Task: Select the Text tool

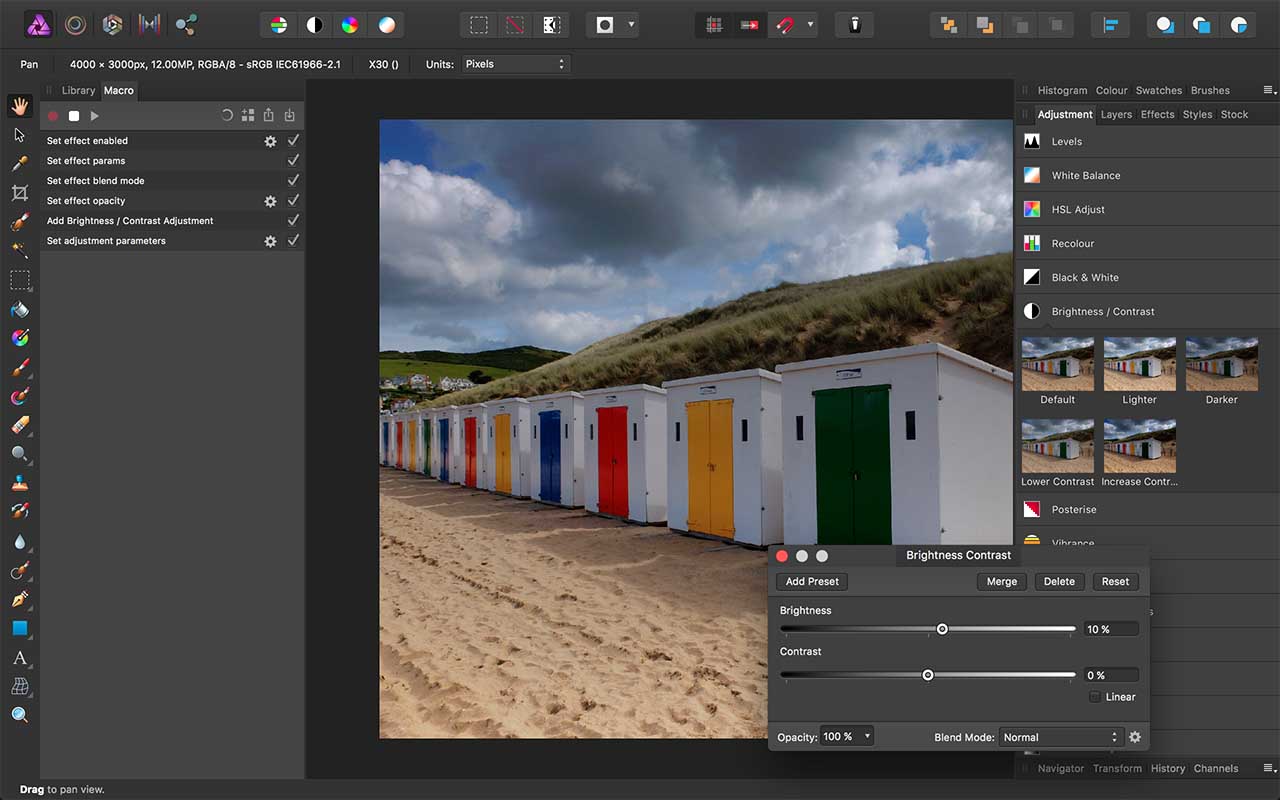Action: click(19, 657)
